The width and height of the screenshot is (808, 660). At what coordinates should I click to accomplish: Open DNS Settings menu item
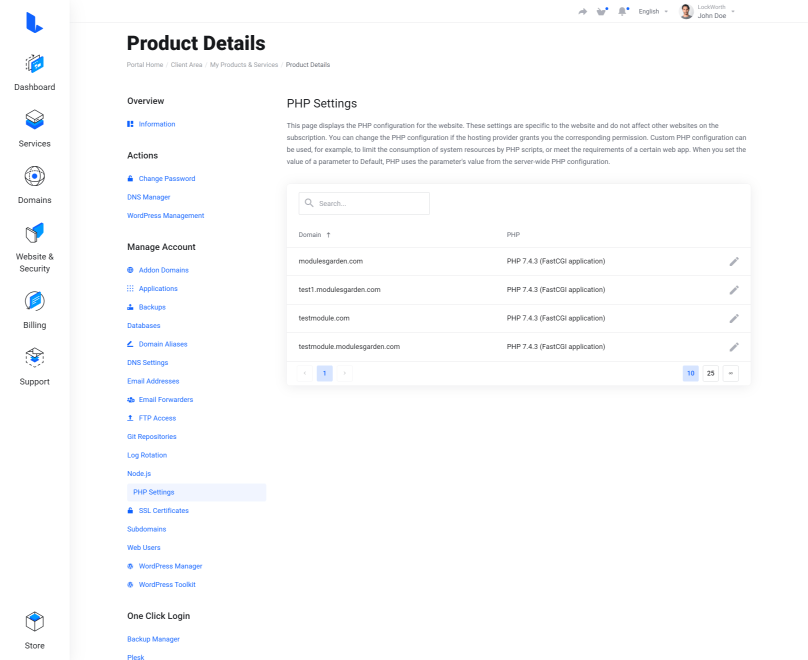147,363
